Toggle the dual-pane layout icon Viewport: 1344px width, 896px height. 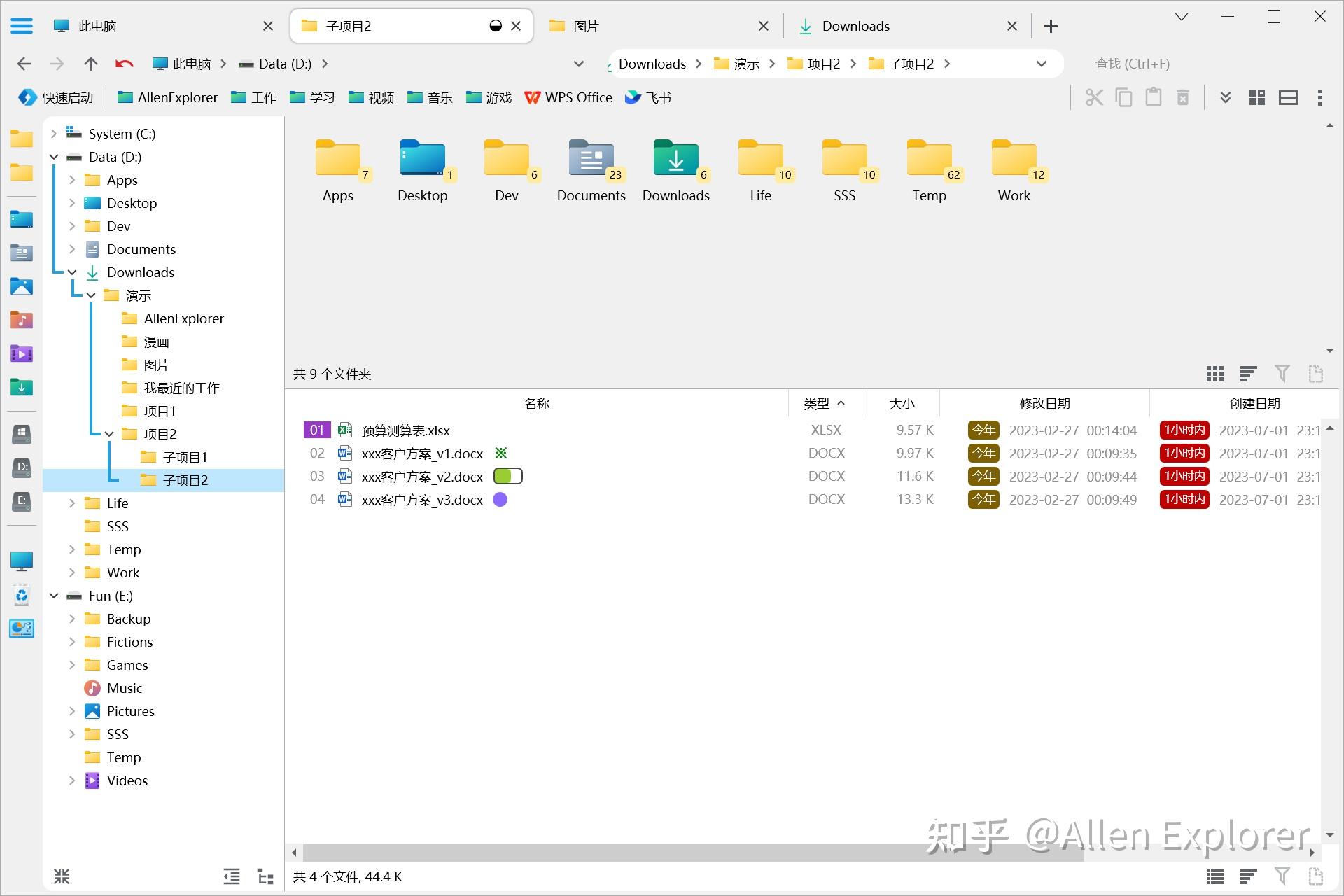(1288, 97)
